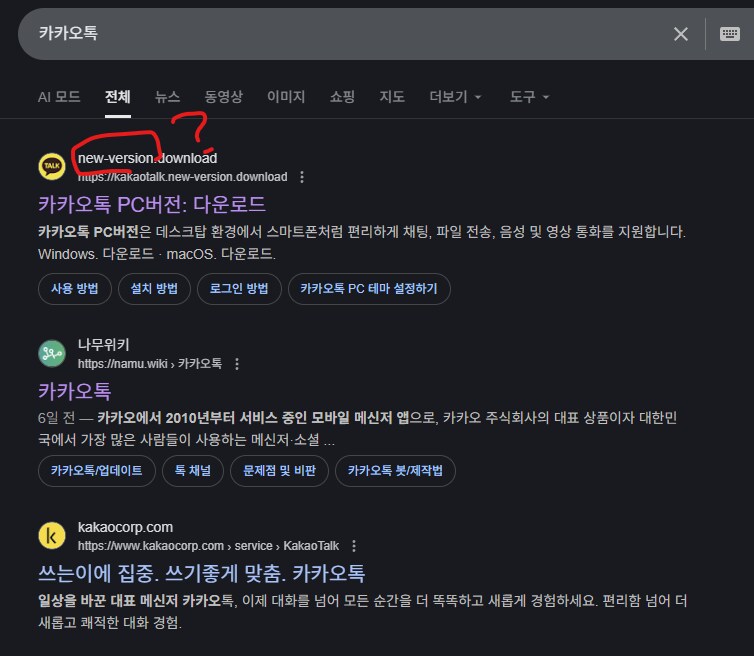Click the Windows 다운로드 snippet text
Screen dimensions: 754x656
[x=96, y=254]
